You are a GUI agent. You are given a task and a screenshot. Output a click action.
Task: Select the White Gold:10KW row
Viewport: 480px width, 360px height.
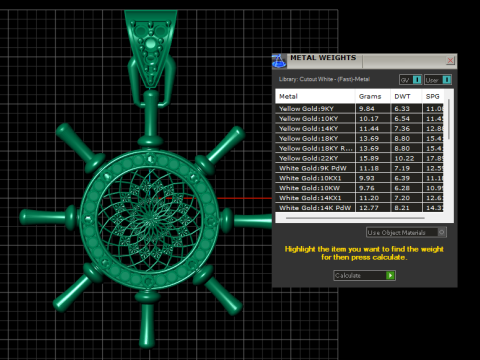[359, 188]
